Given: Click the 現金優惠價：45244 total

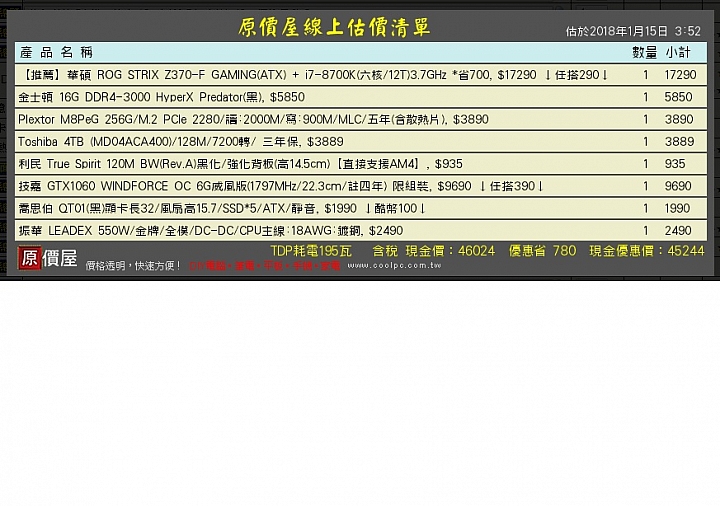Looking at the screenshot, I should (x=647, y=251).
